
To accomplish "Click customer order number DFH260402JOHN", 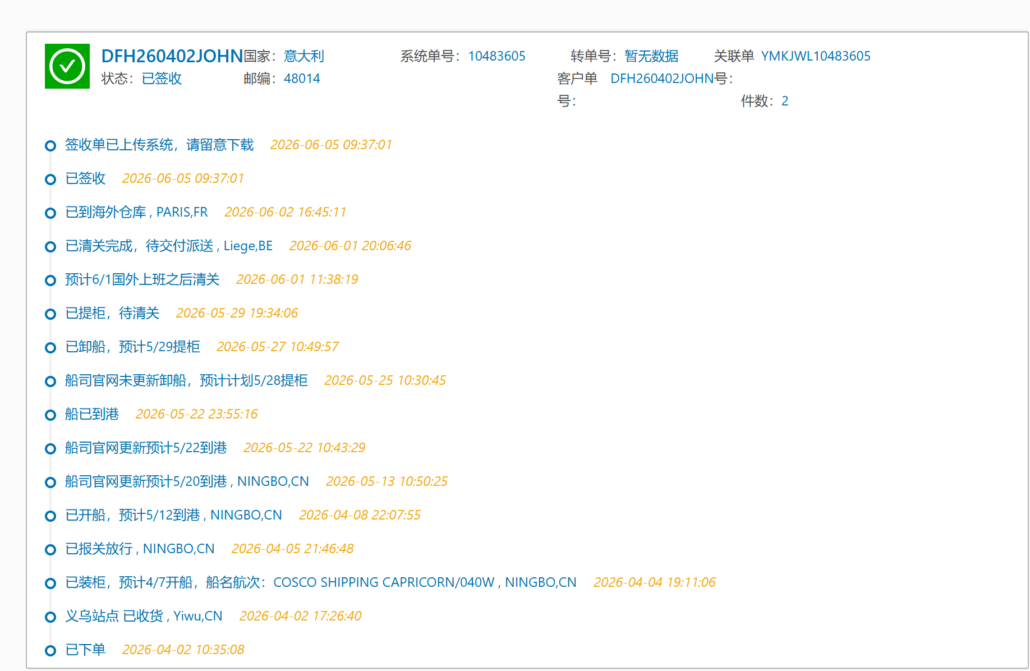I will (x=661, y=78).
